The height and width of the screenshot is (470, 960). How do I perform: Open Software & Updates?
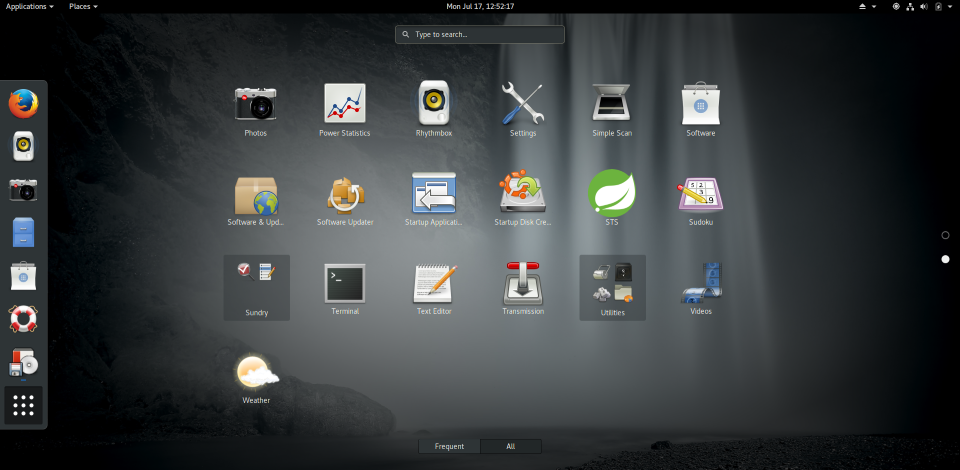tap(256, 200)
